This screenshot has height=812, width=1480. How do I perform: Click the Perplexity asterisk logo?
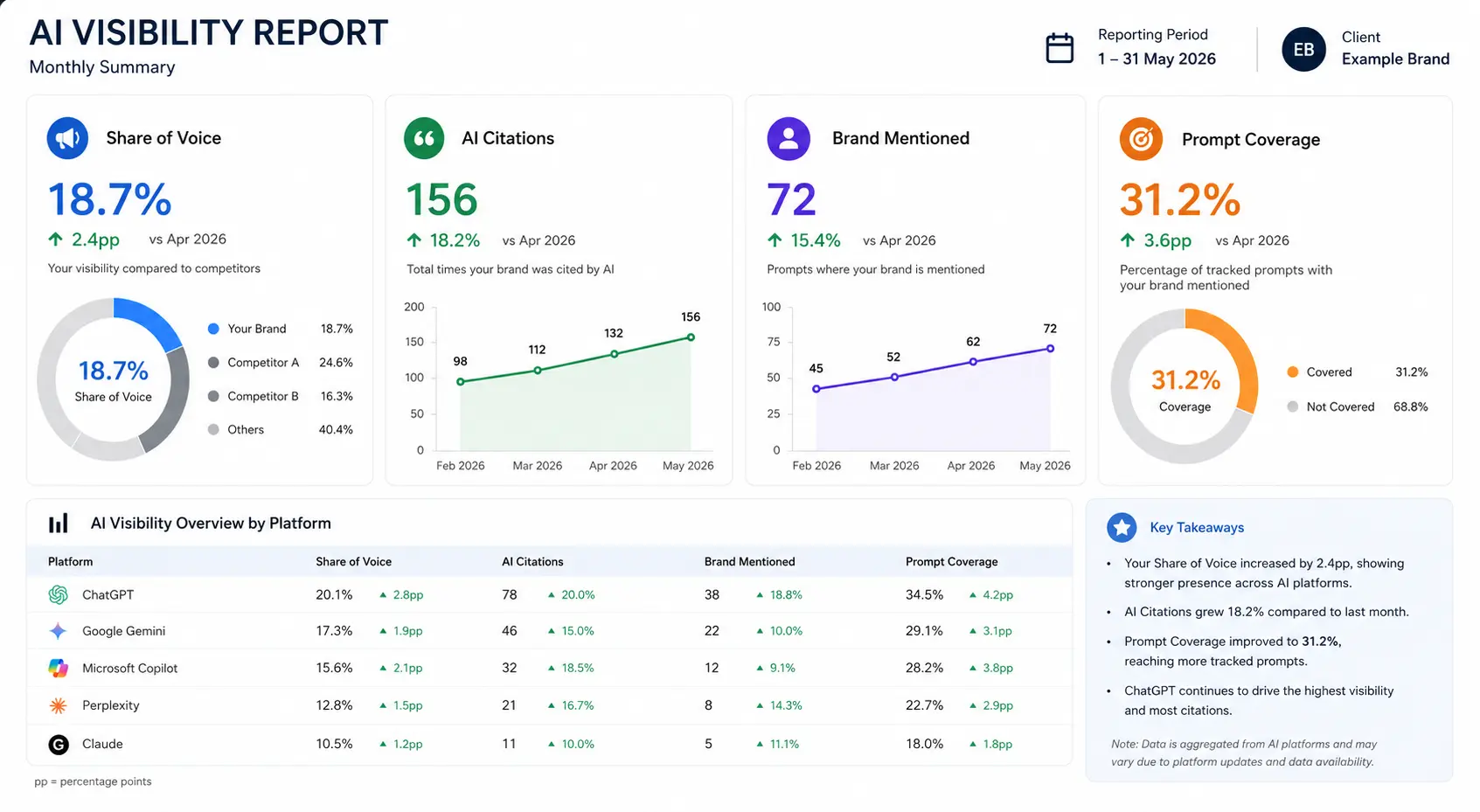coord(59,705)
